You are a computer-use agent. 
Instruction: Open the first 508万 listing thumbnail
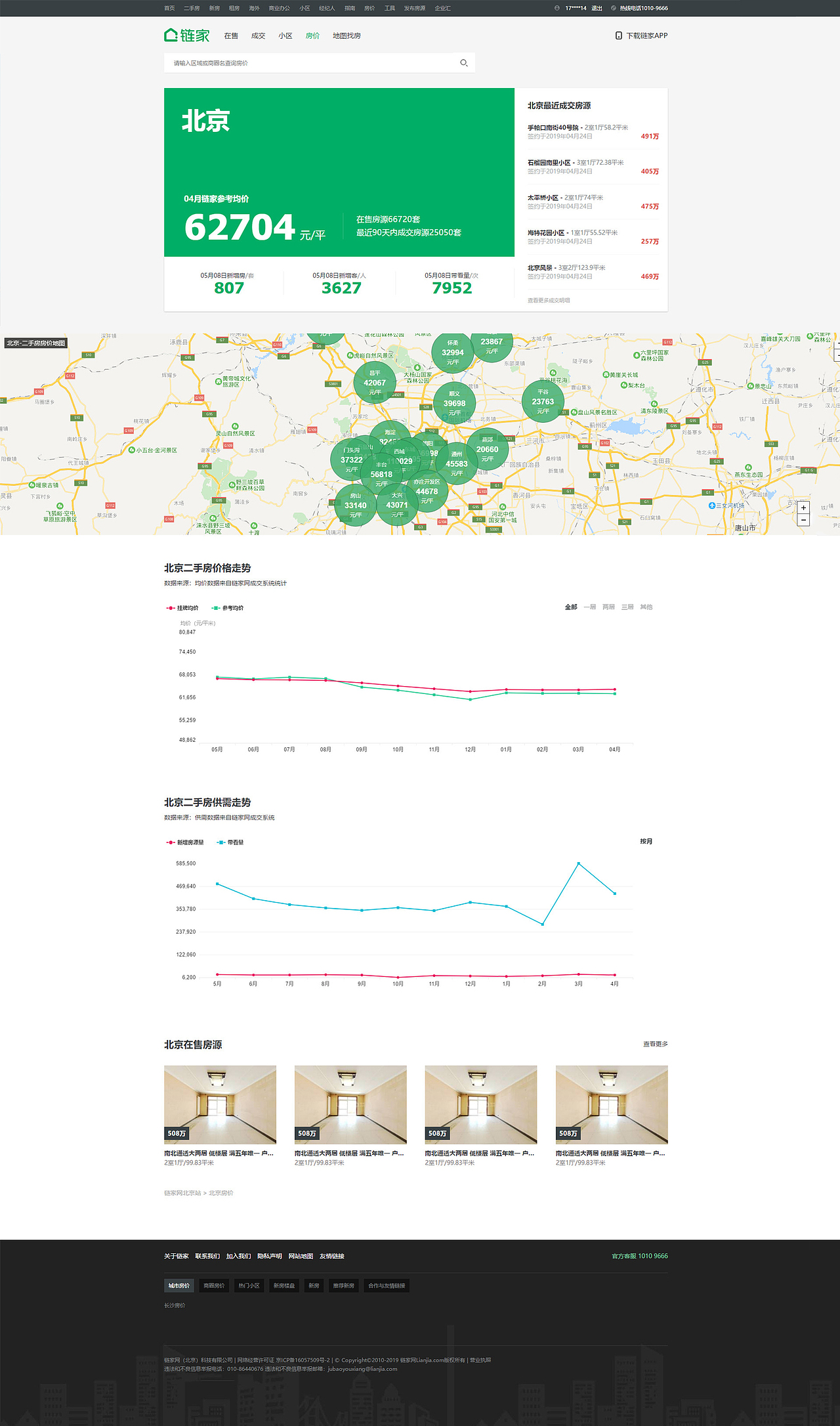[220, 1104]
